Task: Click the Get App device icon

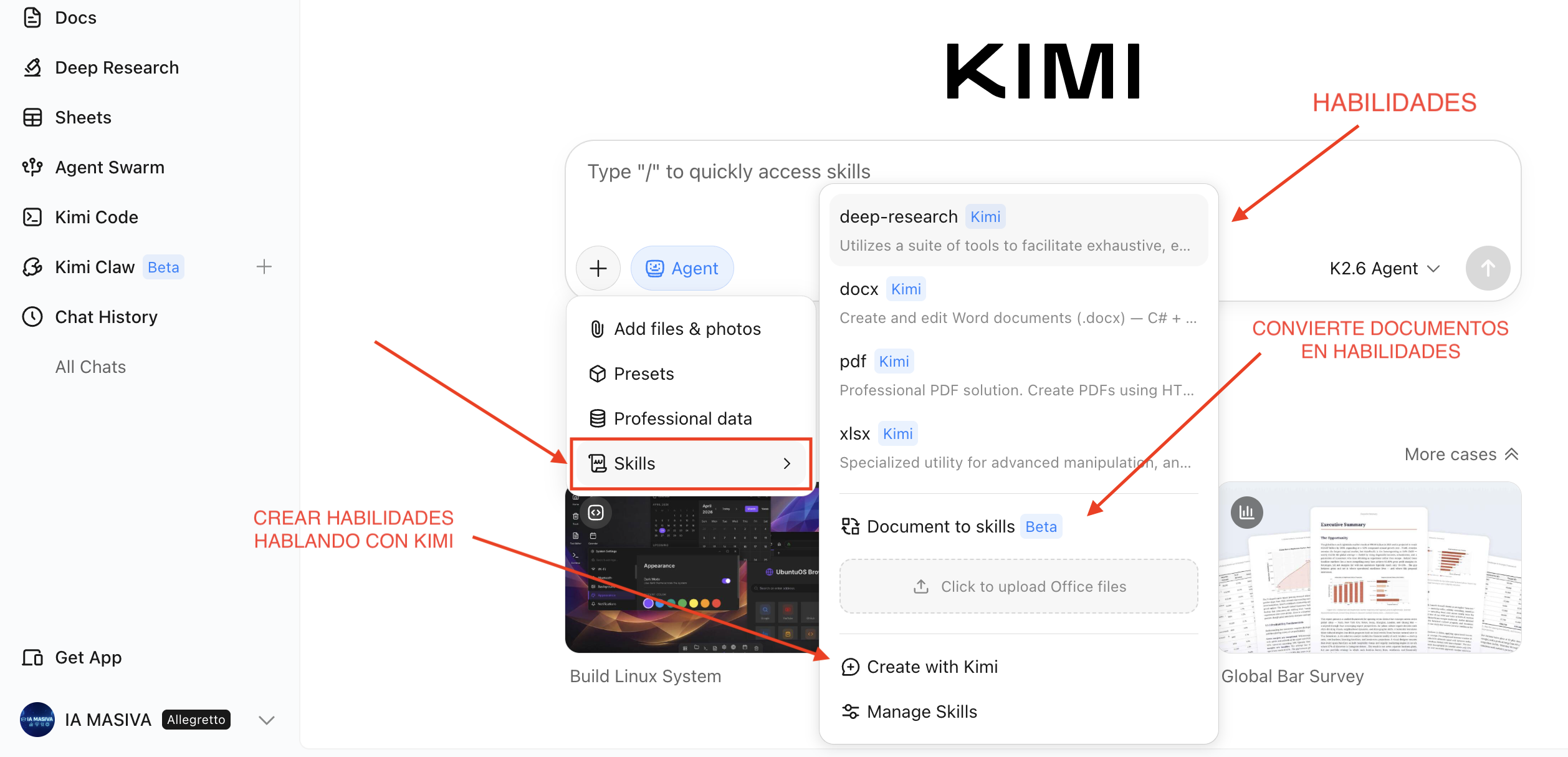Action: click(x=32, y=657)
